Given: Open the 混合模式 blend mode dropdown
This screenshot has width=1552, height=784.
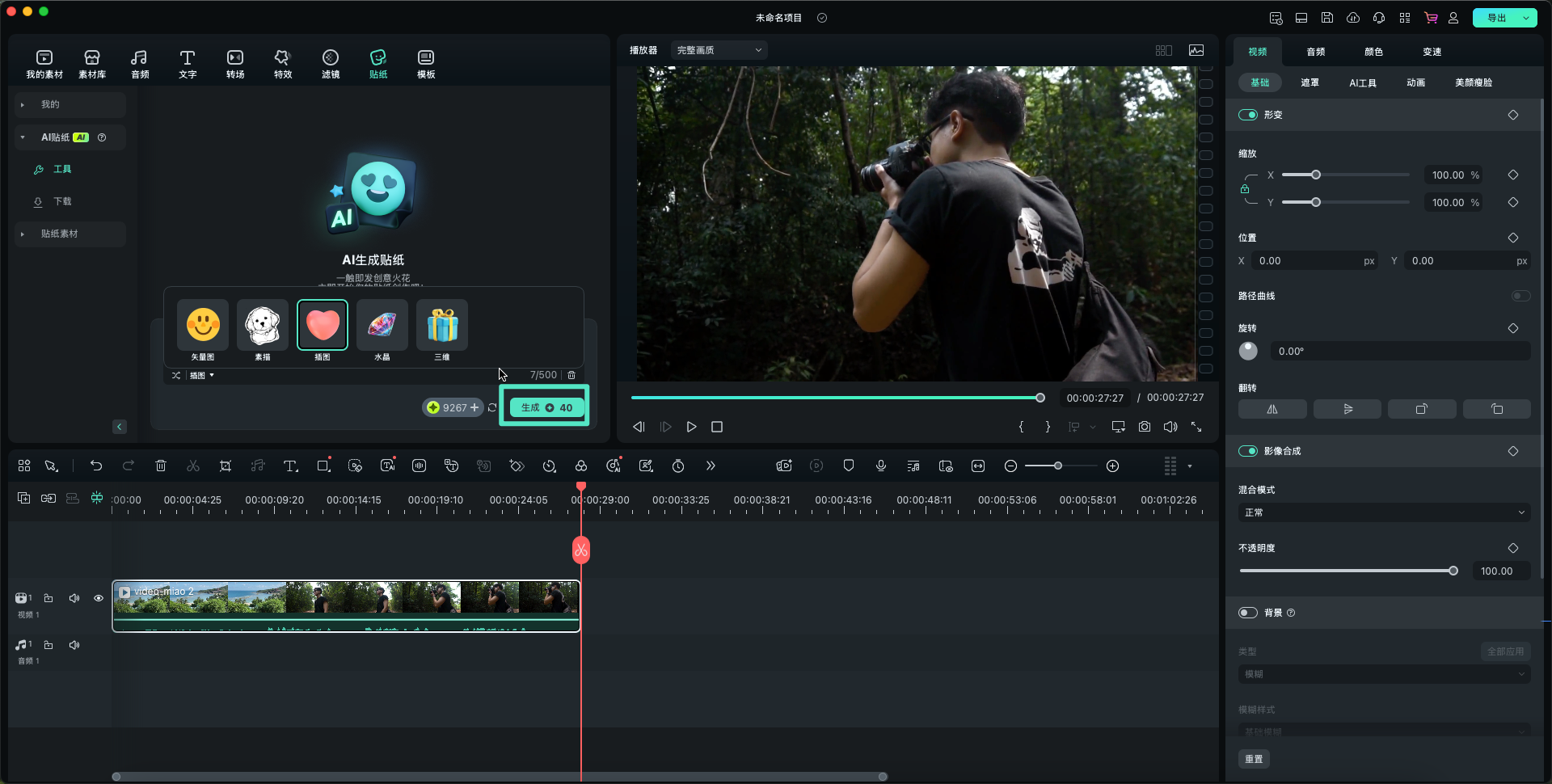Looking at the screenshot, I should (1384, 512).
